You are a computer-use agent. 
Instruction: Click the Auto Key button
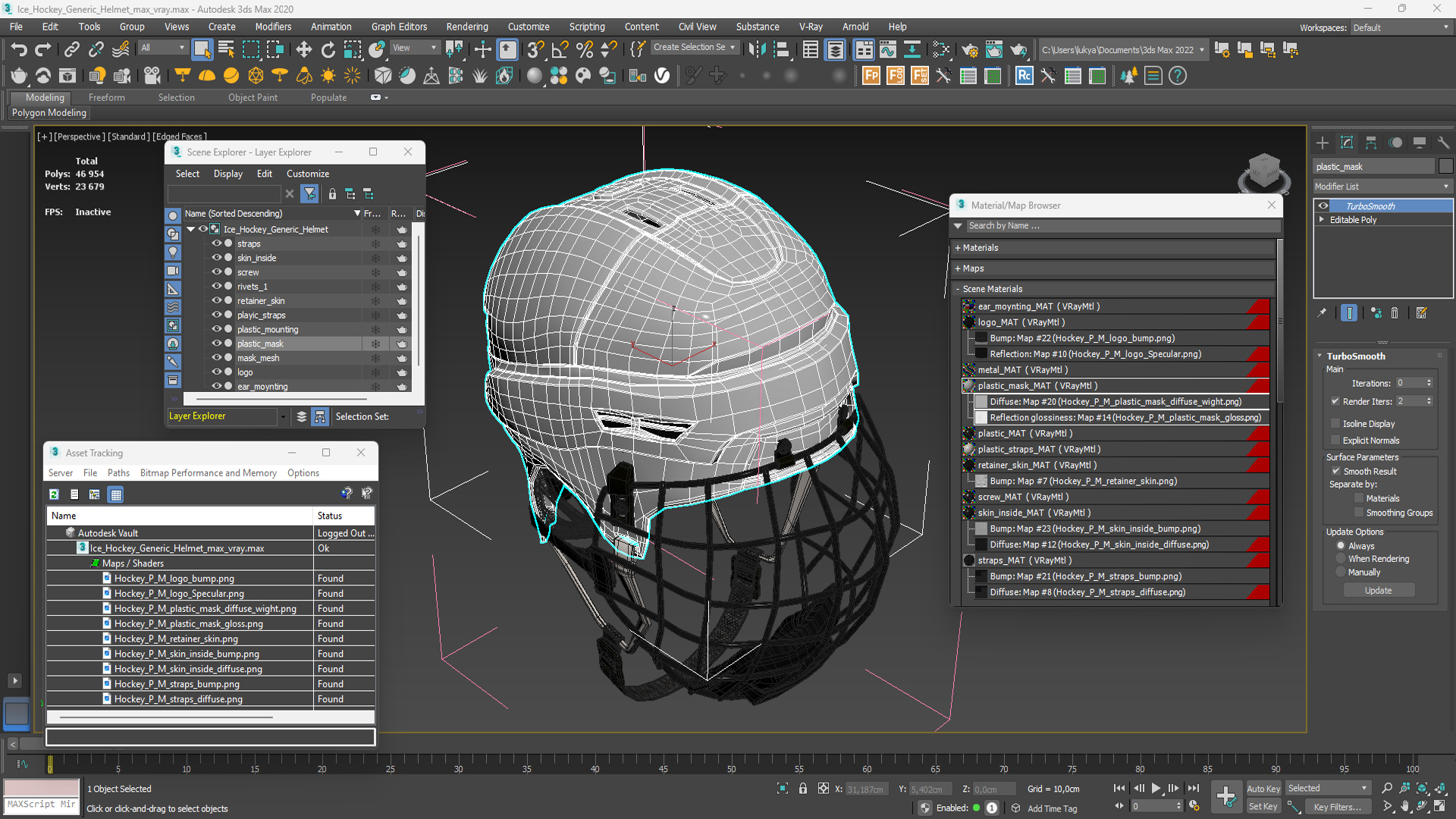pos(1263,789)
